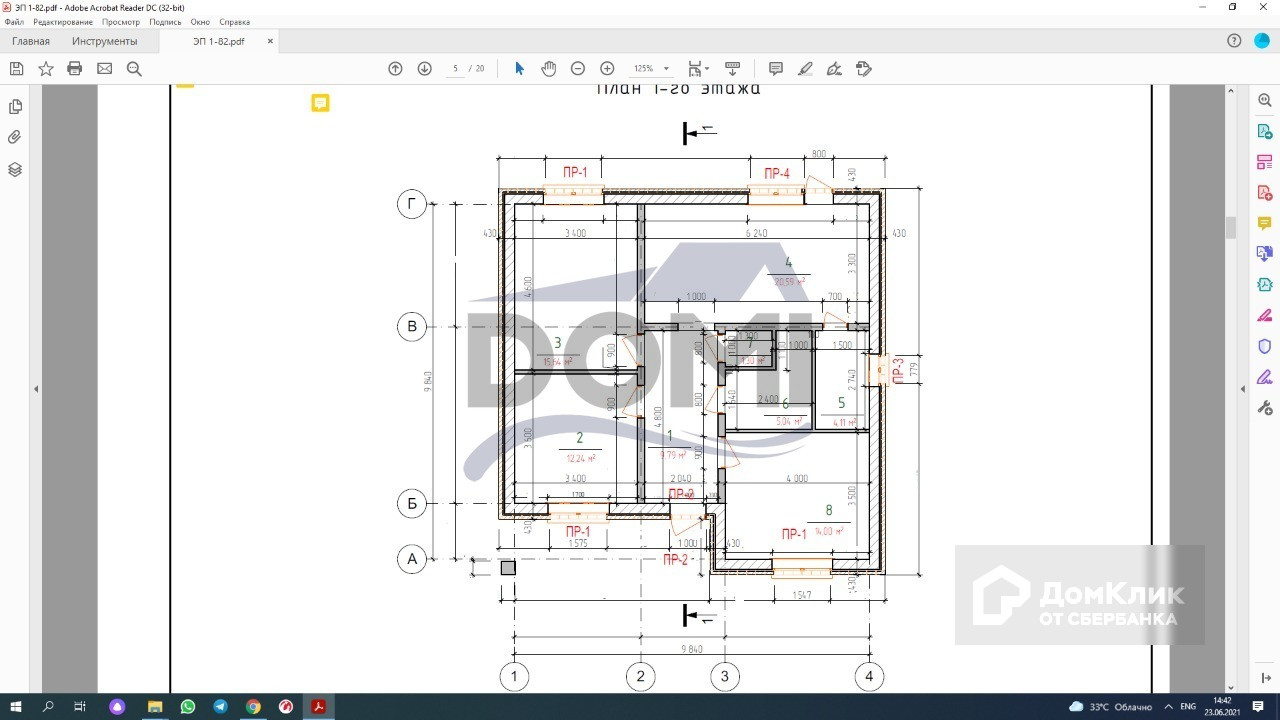Click the yellow sticky note on the page

coord(320,103)
